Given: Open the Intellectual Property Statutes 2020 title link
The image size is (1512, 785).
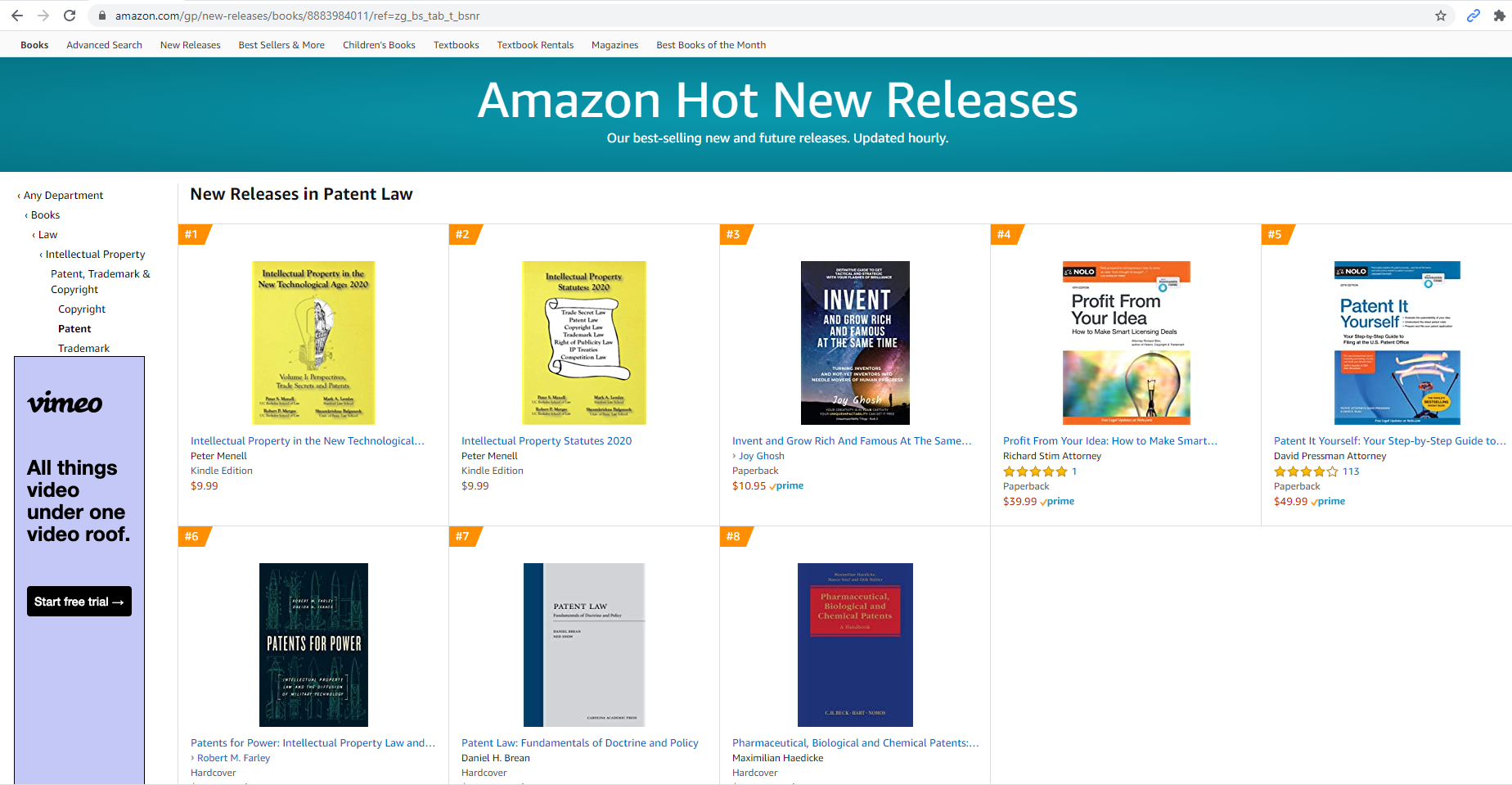Looking at the screenshot, I should point(547,441).
